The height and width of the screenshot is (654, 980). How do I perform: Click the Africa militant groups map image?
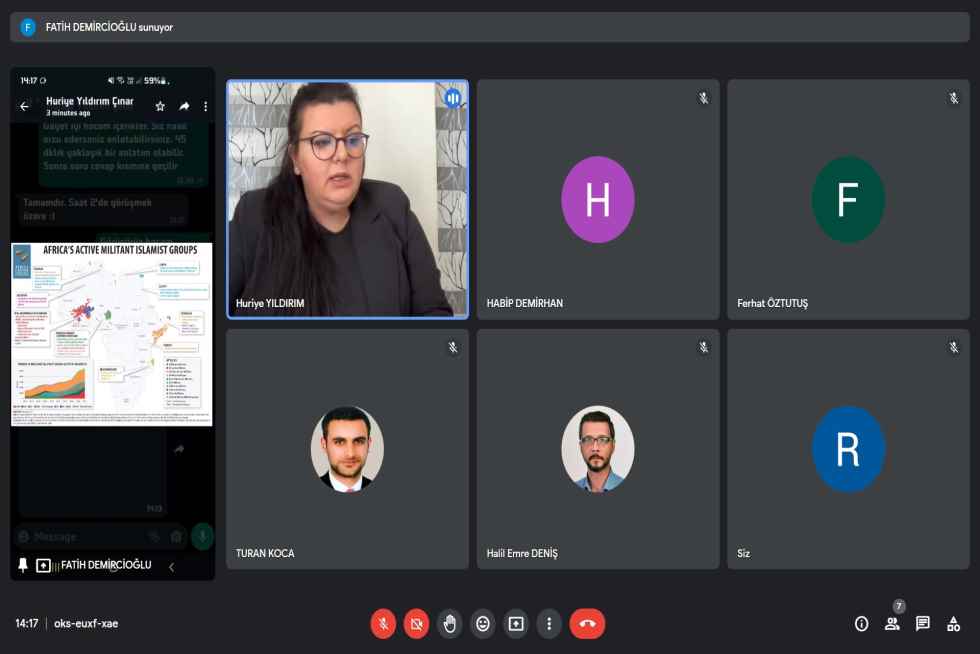(112, 334)
